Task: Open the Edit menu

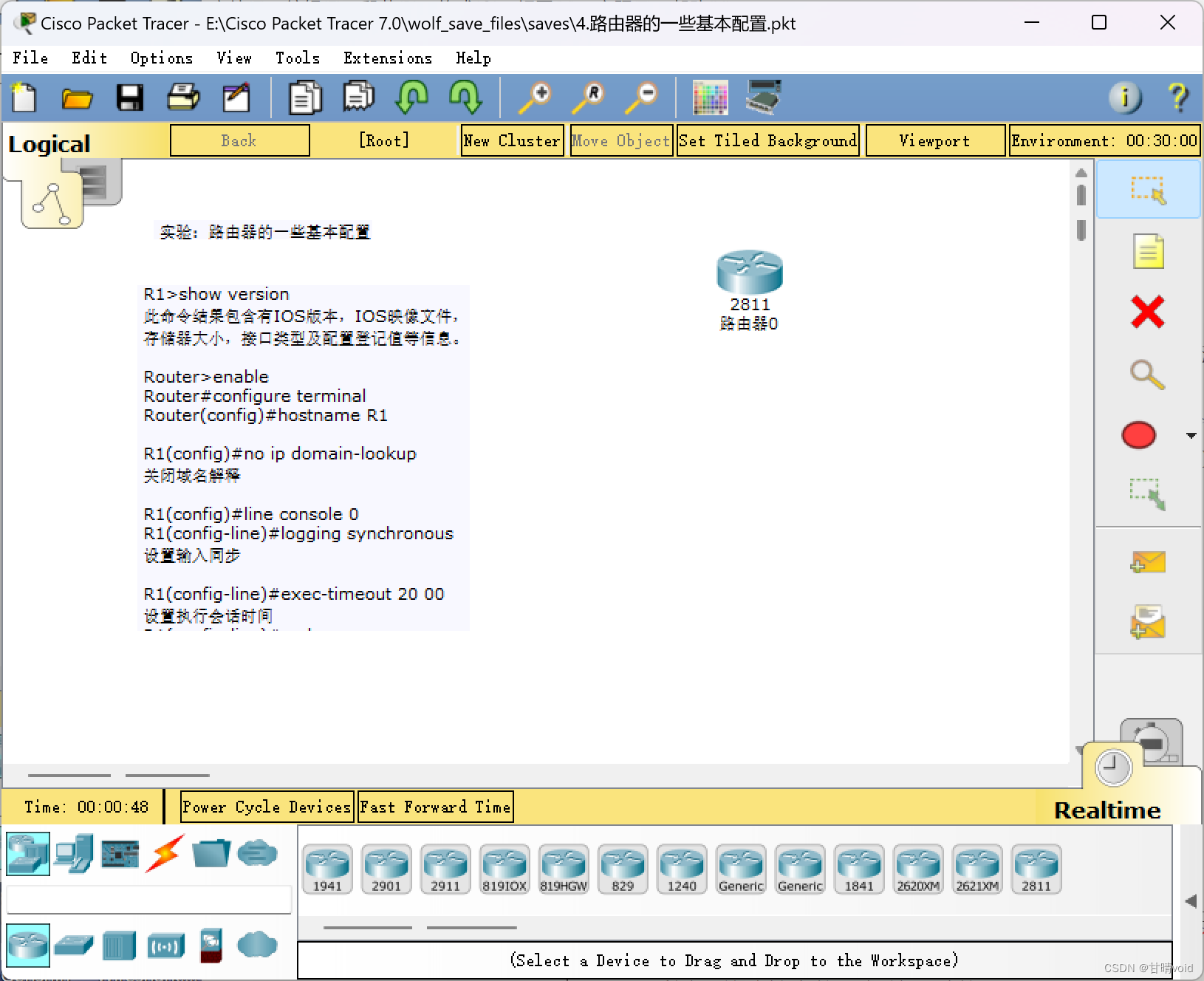Action: point(89,58)
